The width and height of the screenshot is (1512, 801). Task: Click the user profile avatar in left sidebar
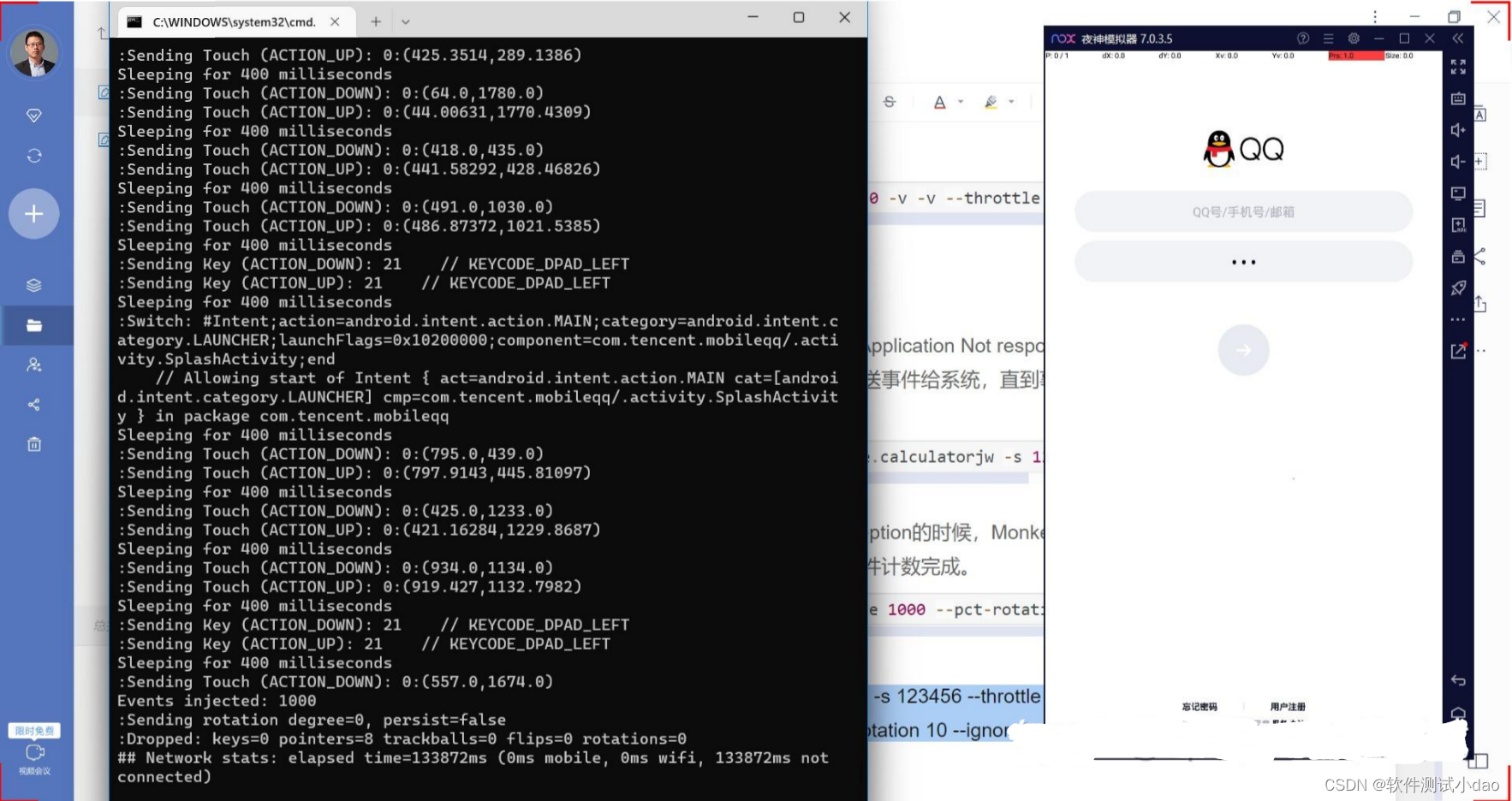point(34,52)
